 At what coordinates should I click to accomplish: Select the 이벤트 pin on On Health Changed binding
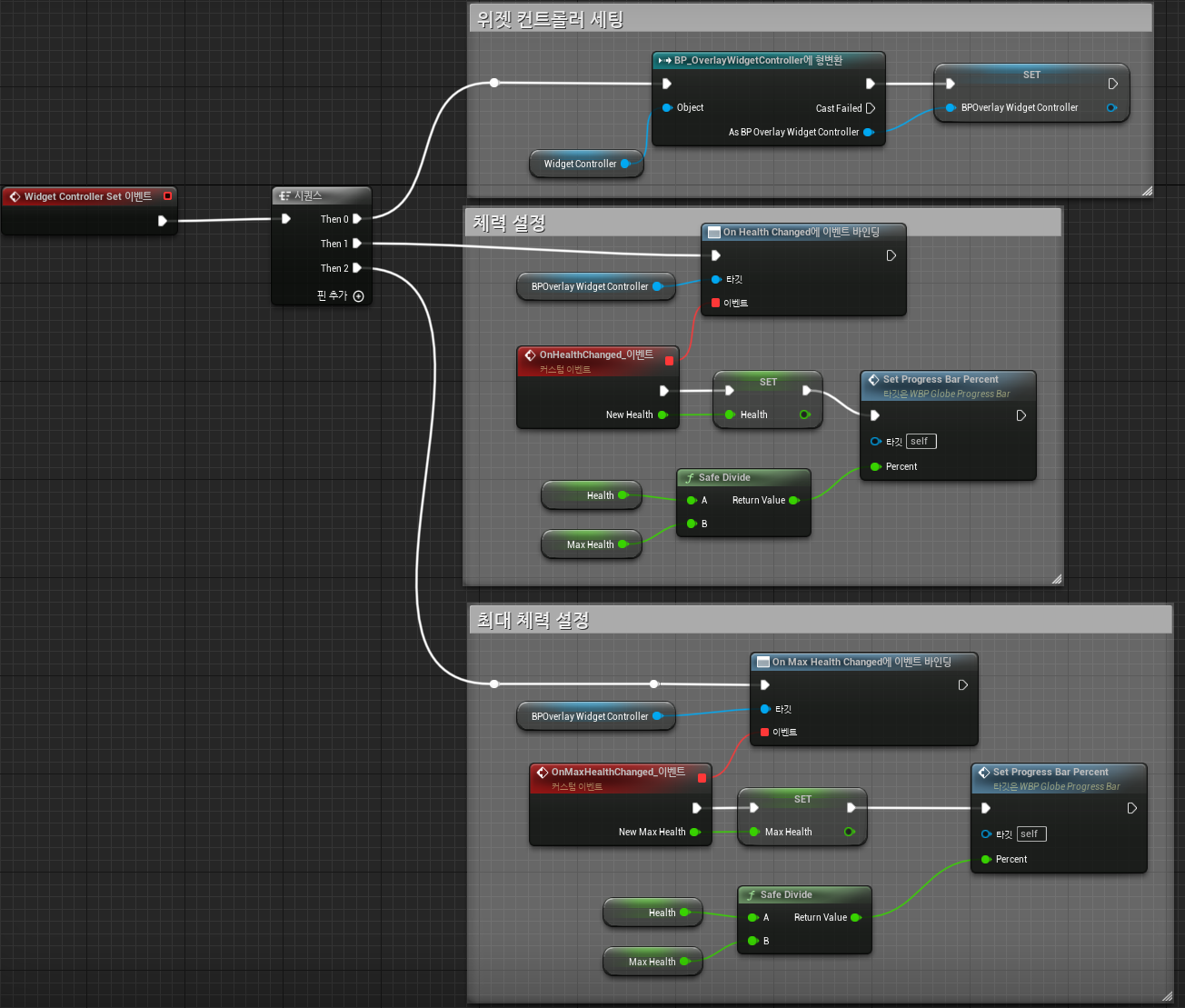pyautogui.click(x=716, y=303)
